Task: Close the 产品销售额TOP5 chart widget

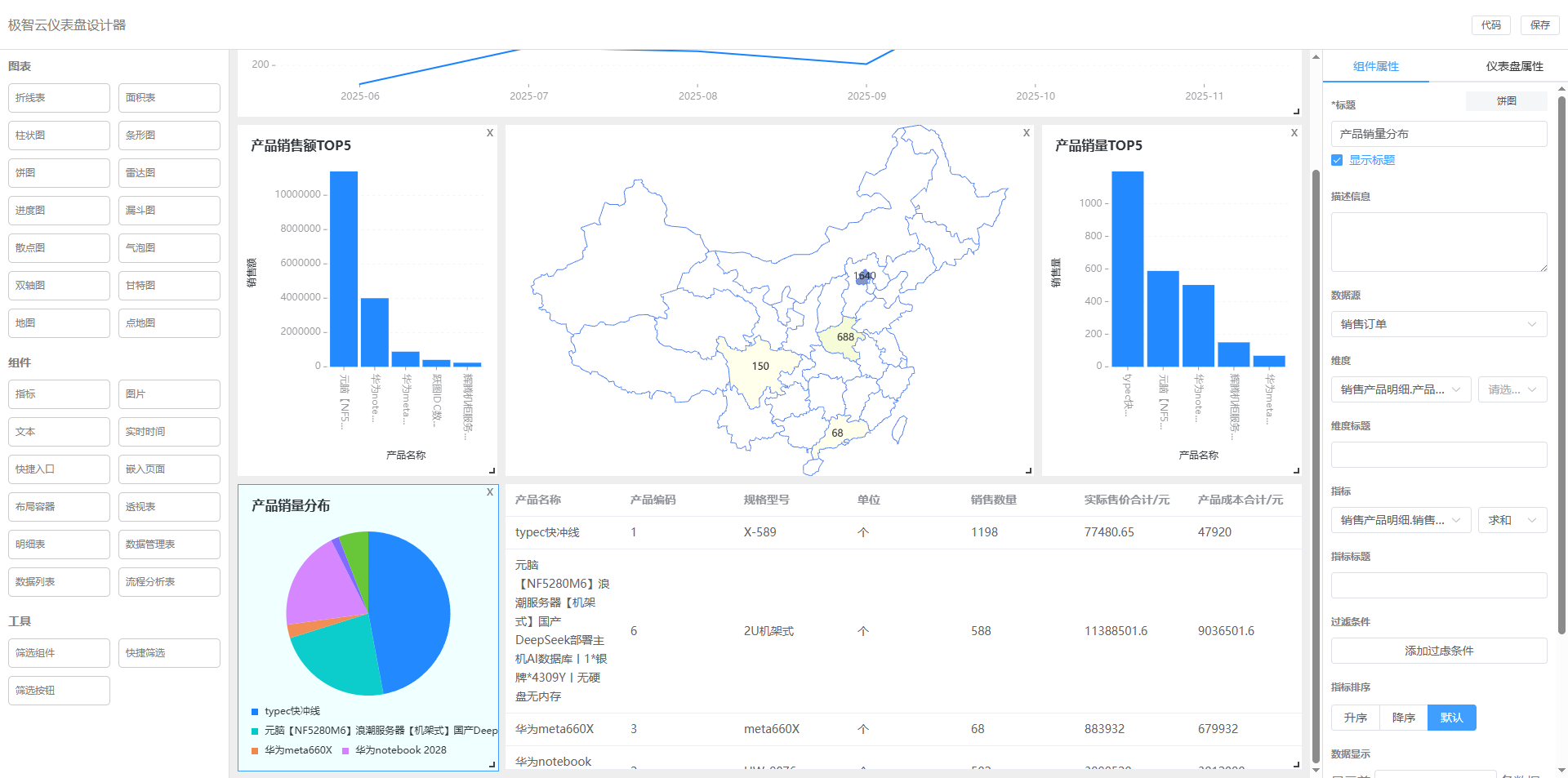Action: point(490,133)
